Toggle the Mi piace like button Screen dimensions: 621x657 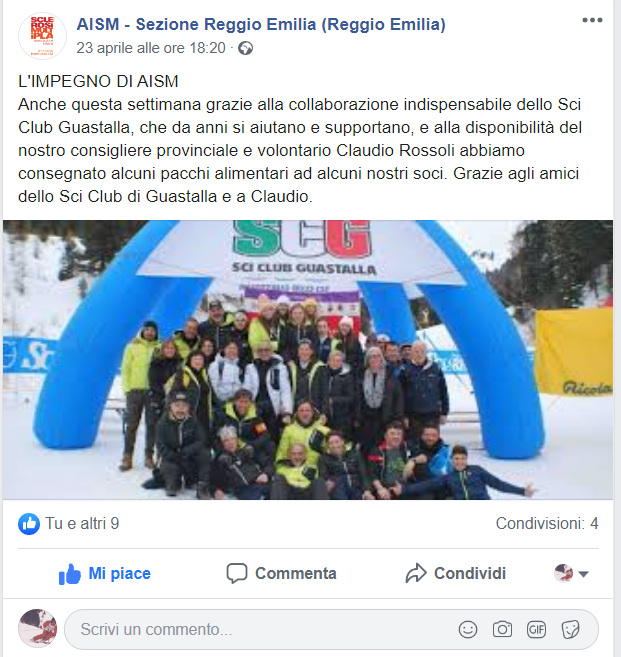[x=105, y=574]
